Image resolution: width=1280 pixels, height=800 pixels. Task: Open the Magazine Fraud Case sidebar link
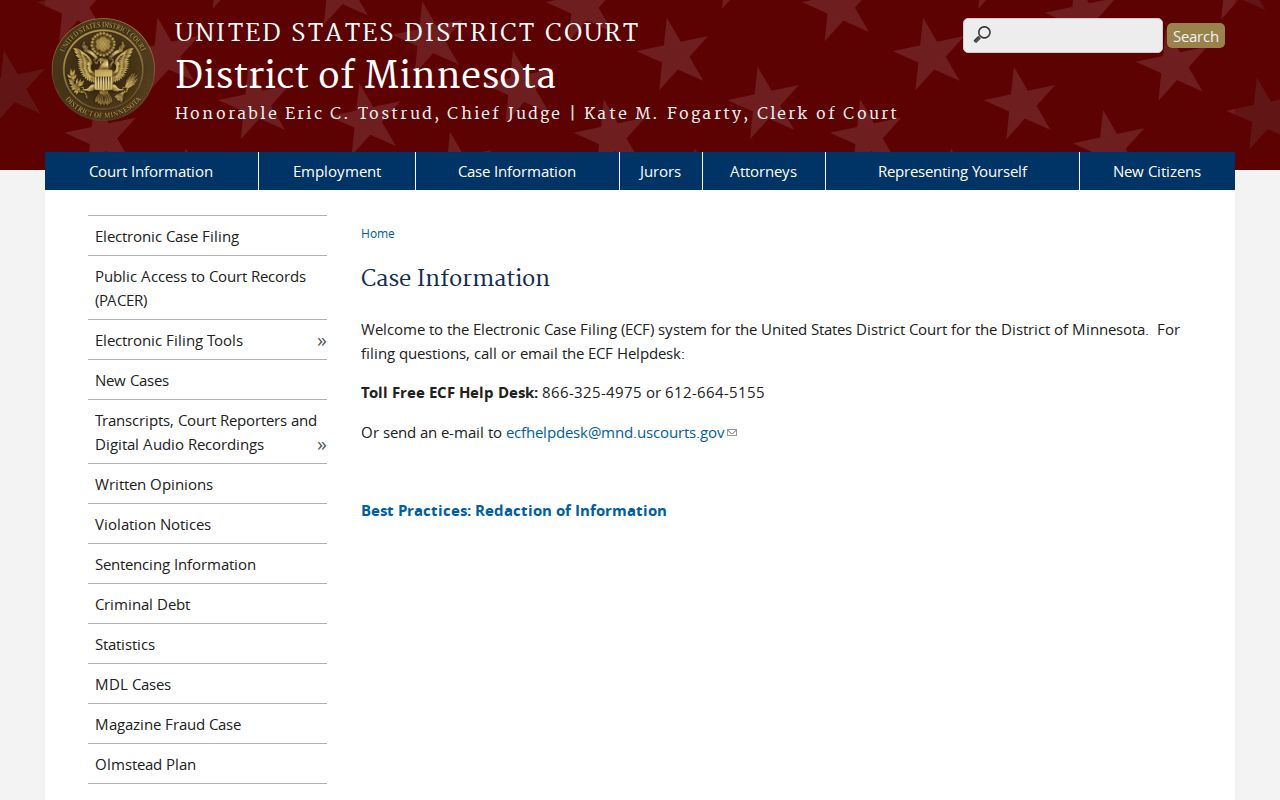click(207, 724)
